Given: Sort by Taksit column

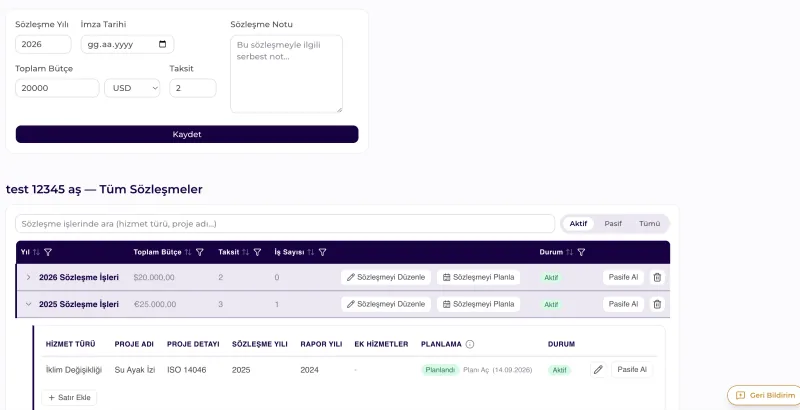Looking at the screenshot, I should [x=245, y=252].
